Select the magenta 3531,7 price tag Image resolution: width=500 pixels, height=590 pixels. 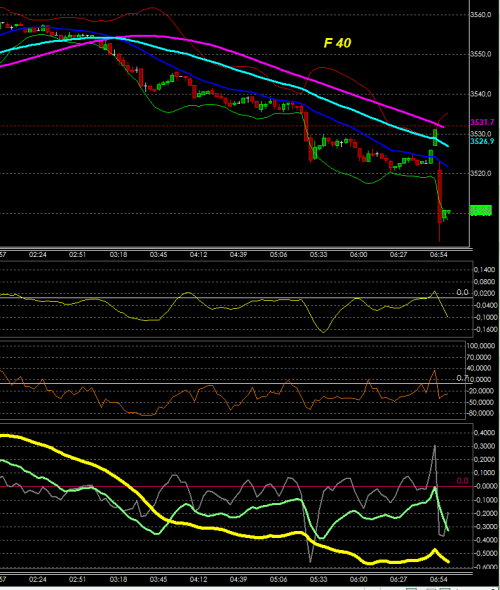tap(482, 122)
